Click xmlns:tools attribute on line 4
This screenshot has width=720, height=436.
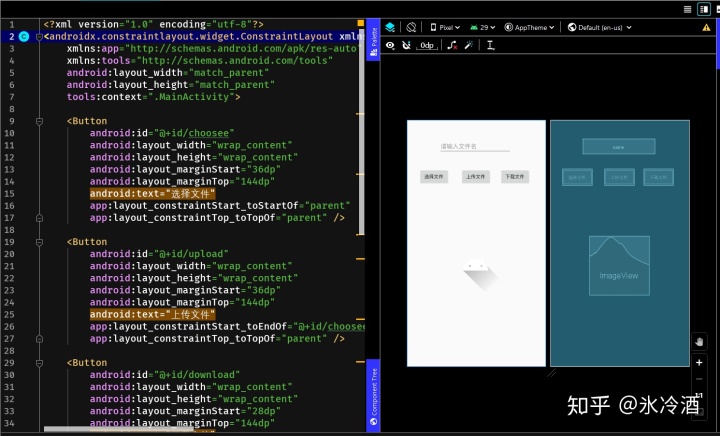click(x=200, y=61)
